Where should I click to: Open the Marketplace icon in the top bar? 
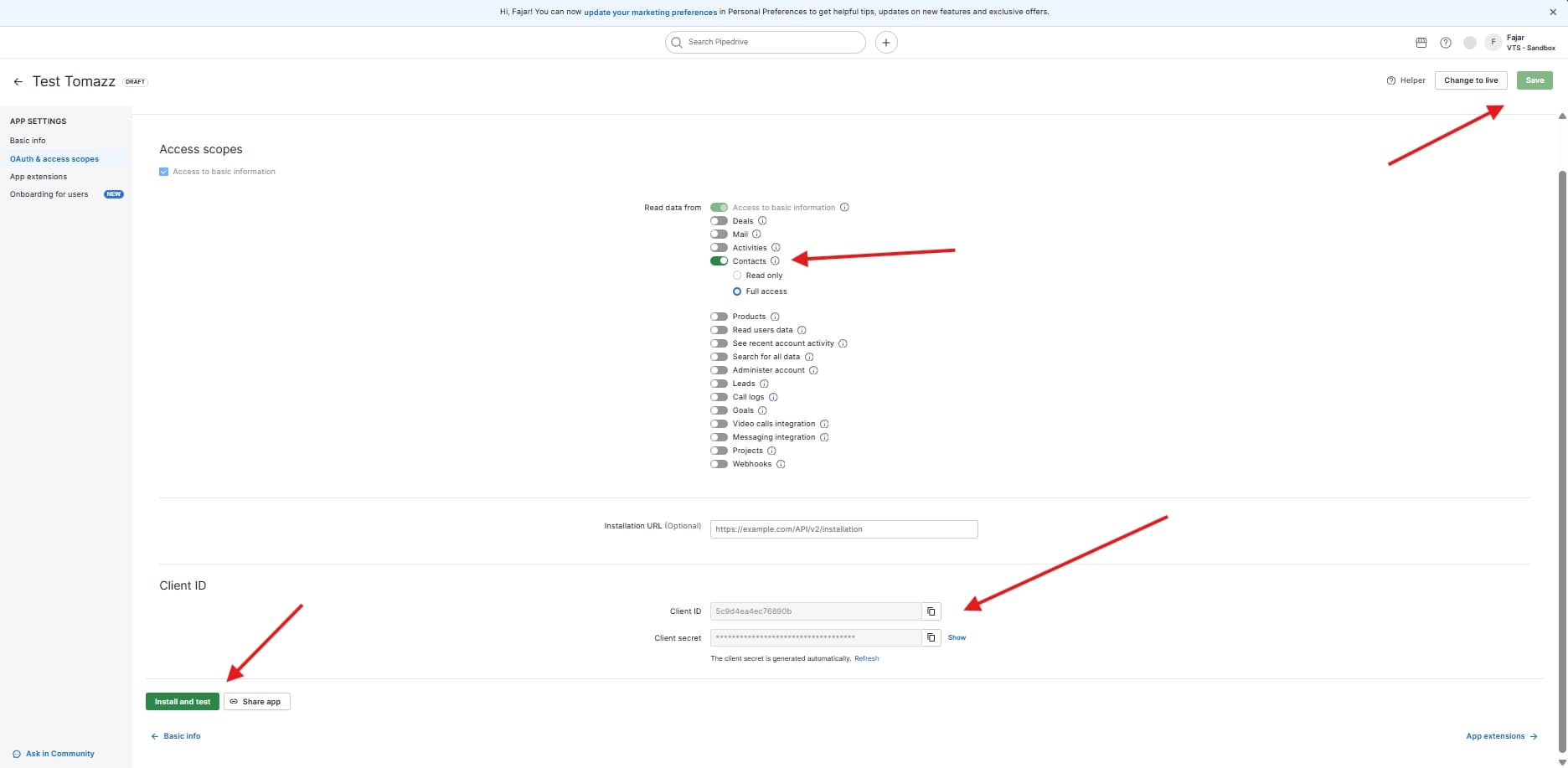(1421, 43)
